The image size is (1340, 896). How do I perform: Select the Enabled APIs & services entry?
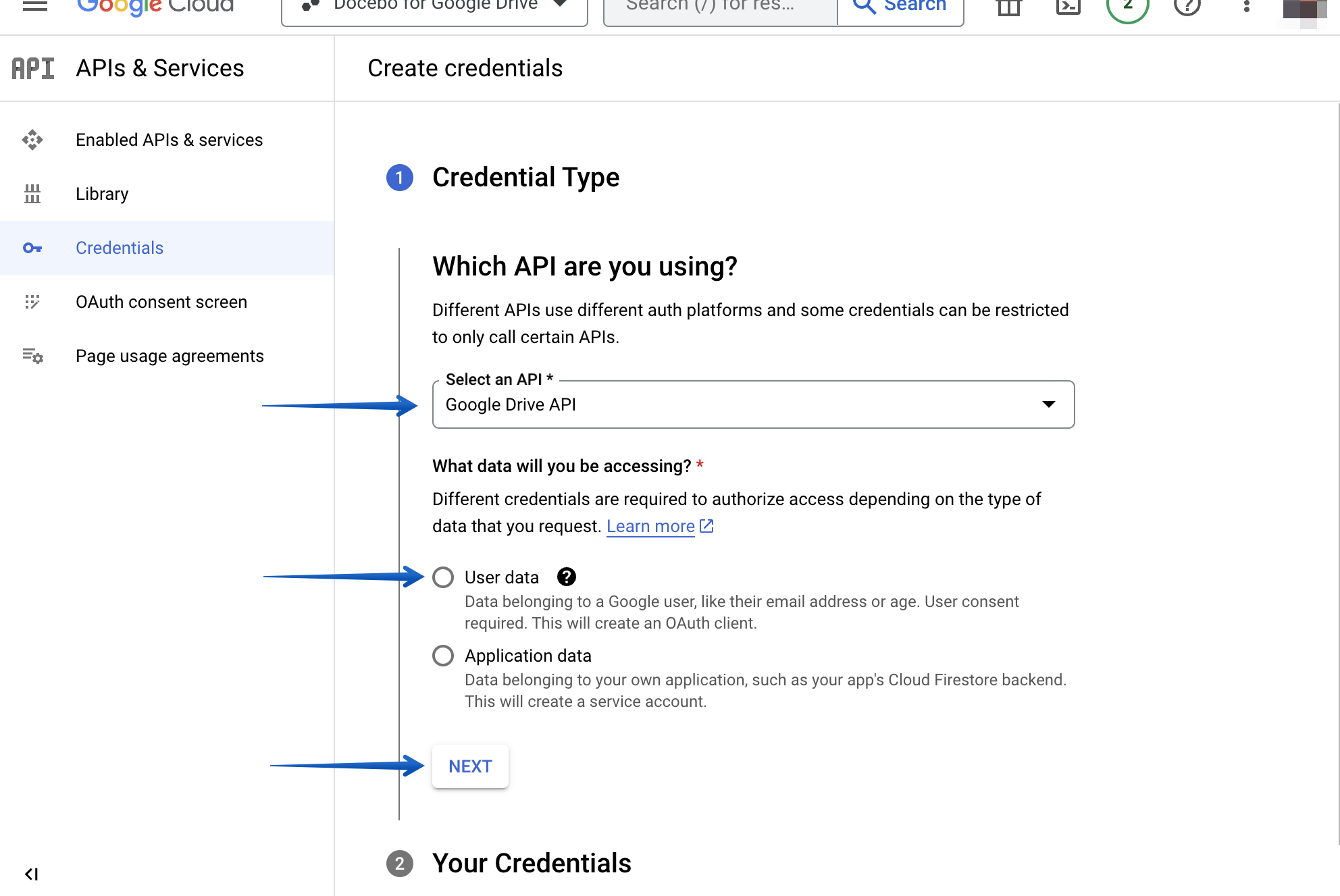tap(169, 140)
